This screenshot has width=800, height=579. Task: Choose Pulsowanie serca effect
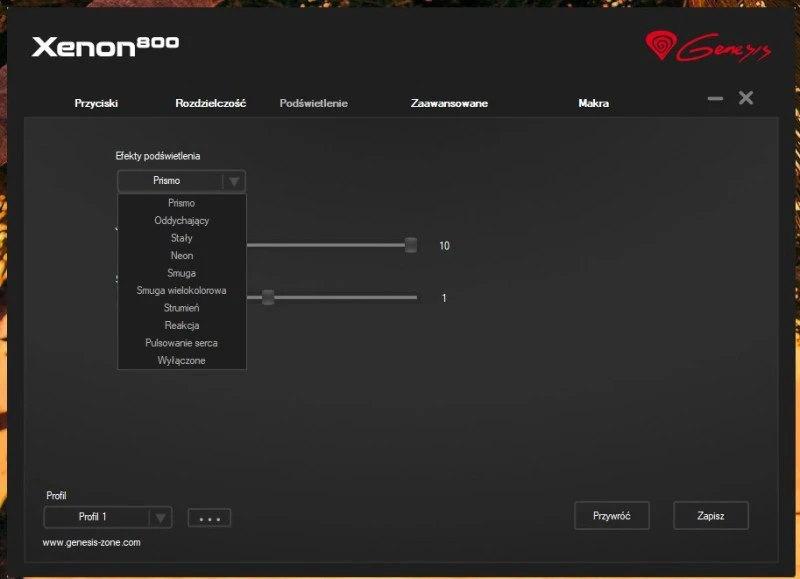point(182,343)
